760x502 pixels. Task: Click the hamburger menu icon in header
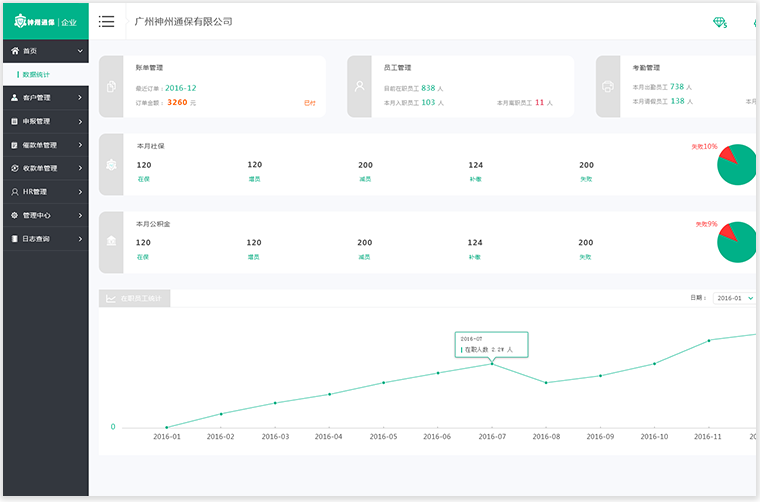(107, 22)
